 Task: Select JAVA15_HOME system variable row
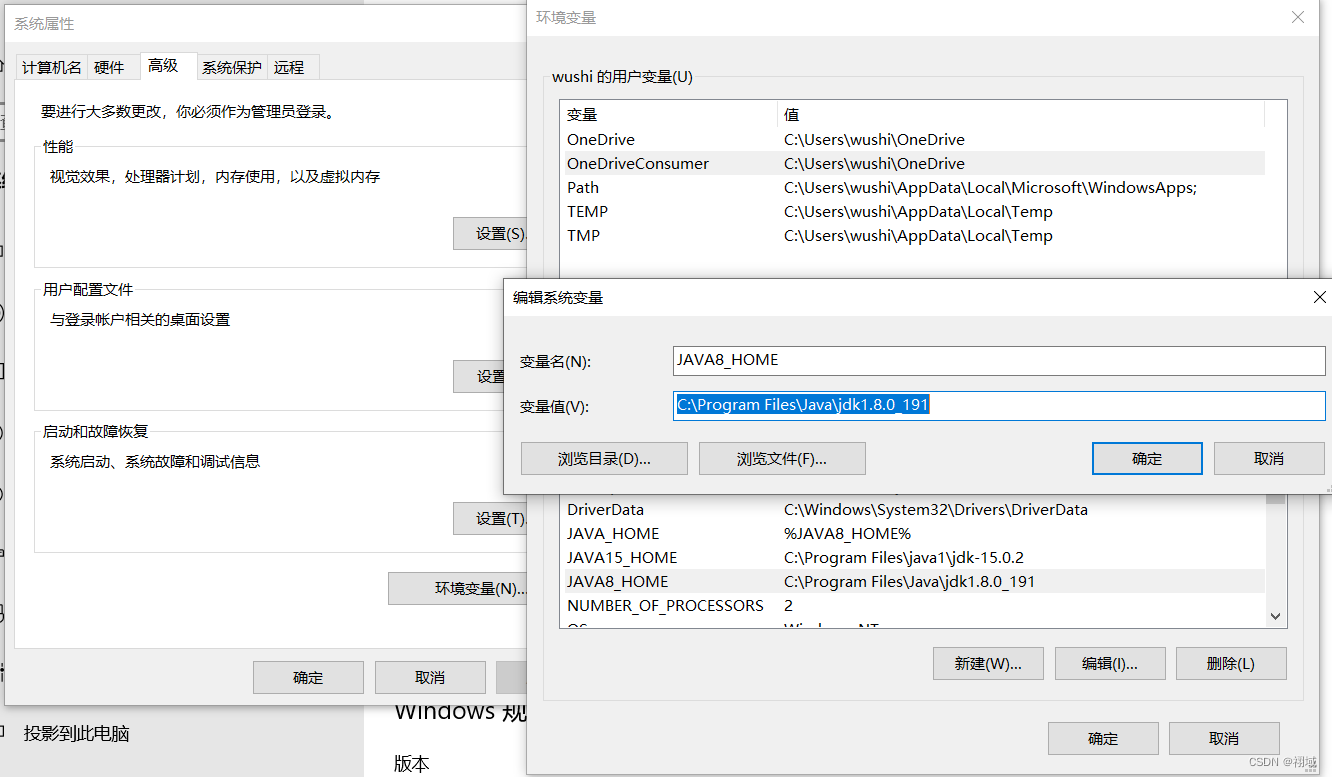[912, 558]
